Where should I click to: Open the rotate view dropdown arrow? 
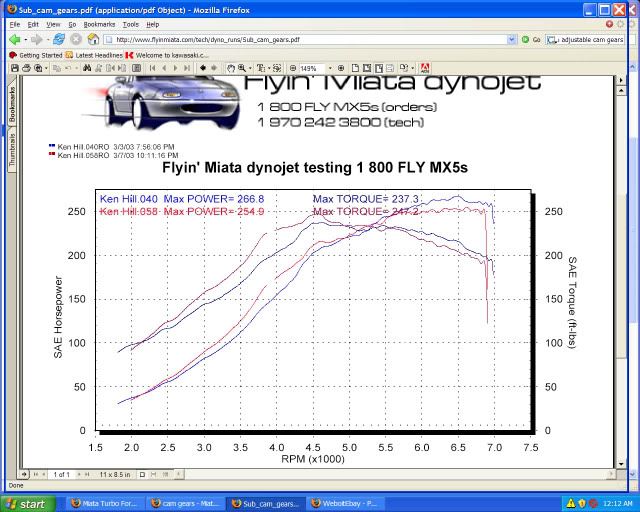412,68
